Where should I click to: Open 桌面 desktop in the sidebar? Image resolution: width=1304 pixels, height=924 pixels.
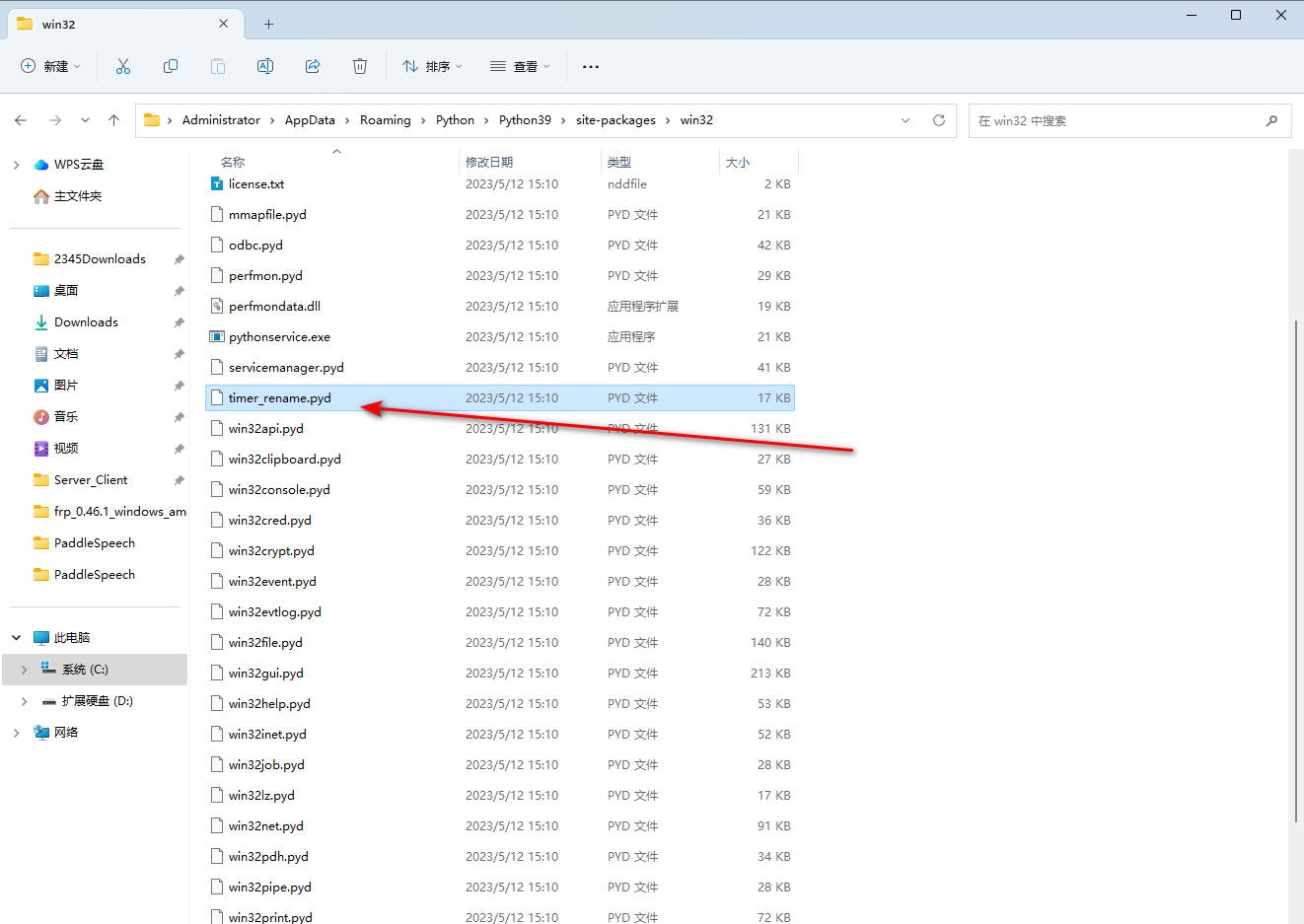point(66,291)
